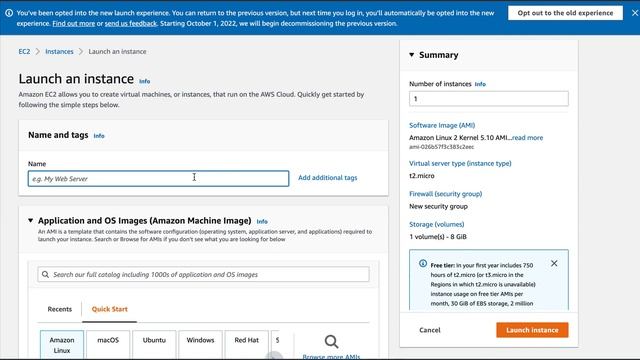Open Info link next to Name and tags
640x360 pixels.
99,136
